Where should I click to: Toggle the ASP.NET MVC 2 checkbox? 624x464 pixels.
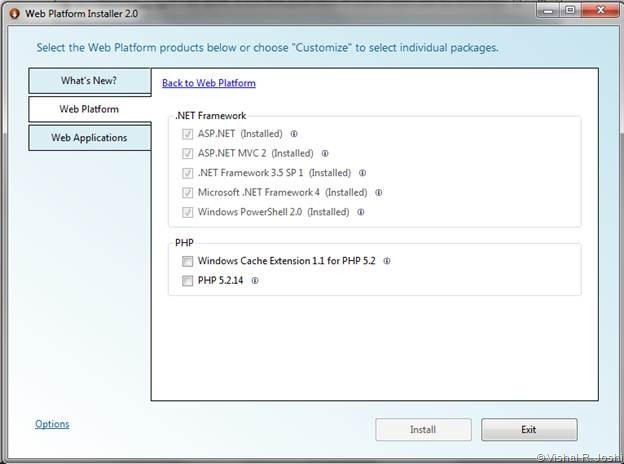click(187, 154)
